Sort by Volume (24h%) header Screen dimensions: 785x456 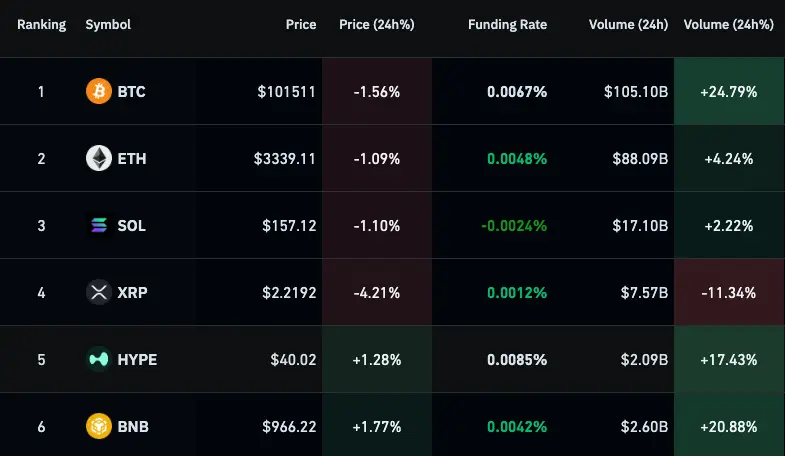click(728, 25)
